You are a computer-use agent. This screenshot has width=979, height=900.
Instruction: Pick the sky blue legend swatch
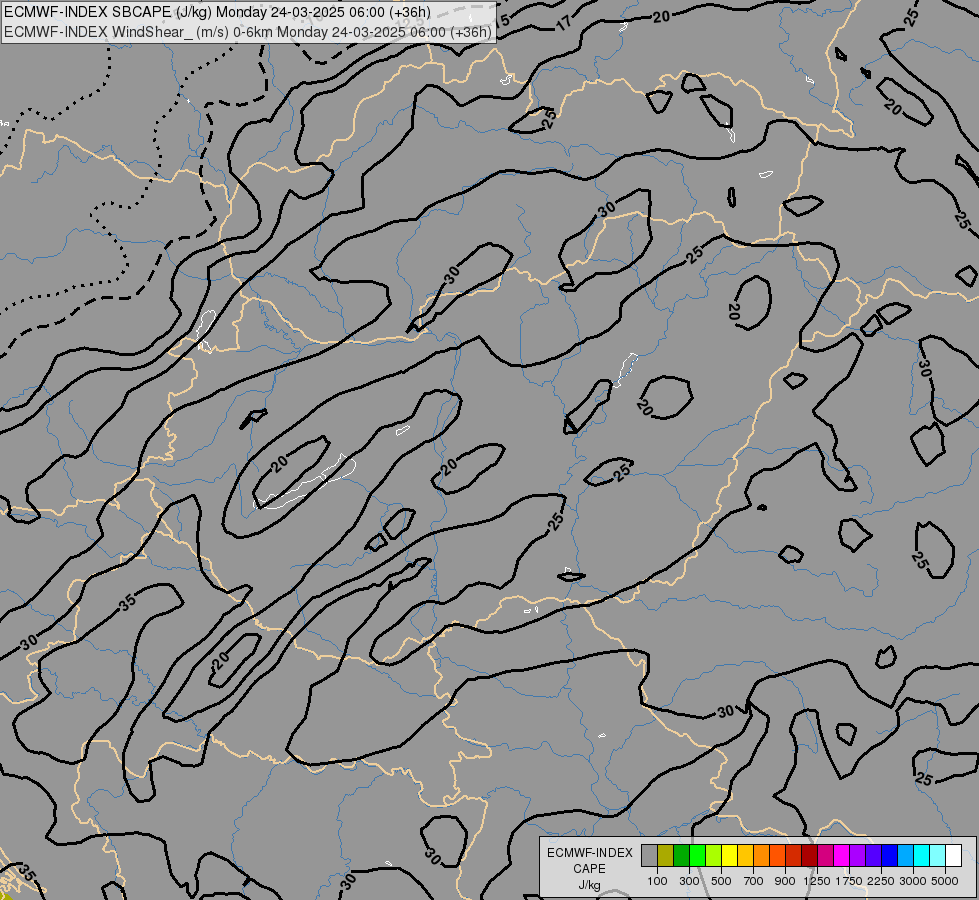[x=905, y=855]
